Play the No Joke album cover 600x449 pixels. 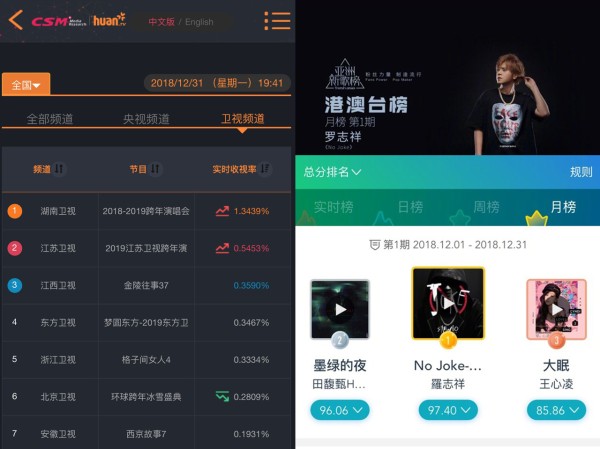(x=448, y=303)
